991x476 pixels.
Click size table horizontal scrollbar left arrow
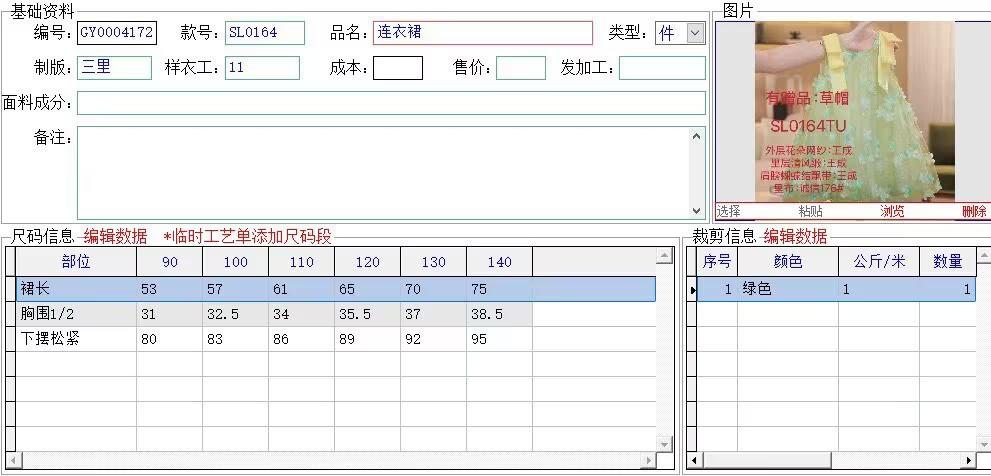[13, 460]
